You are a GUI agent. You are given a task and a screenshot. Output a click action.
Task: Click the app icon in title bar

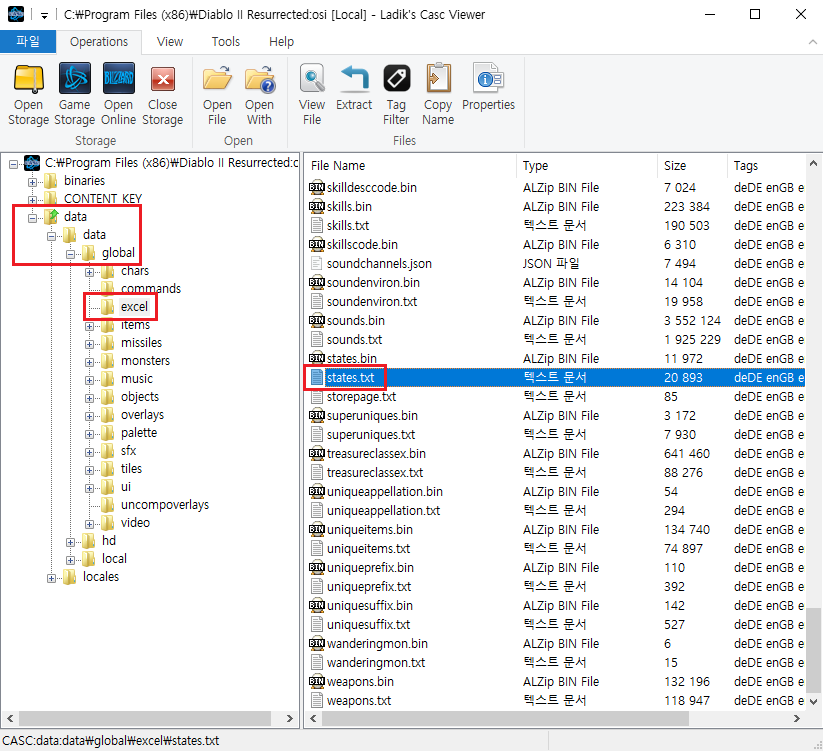coord(16,14)
